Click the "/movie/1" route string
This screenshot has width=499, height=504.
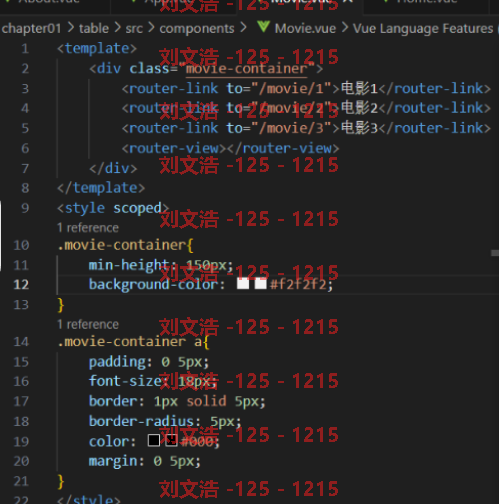(291, 89)
